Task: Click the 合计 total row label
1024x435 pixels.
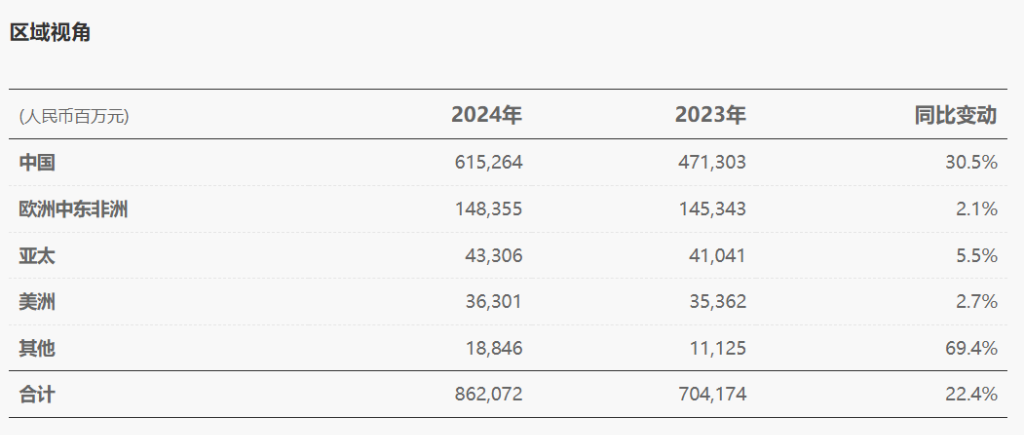Action: tap(37, 395)
